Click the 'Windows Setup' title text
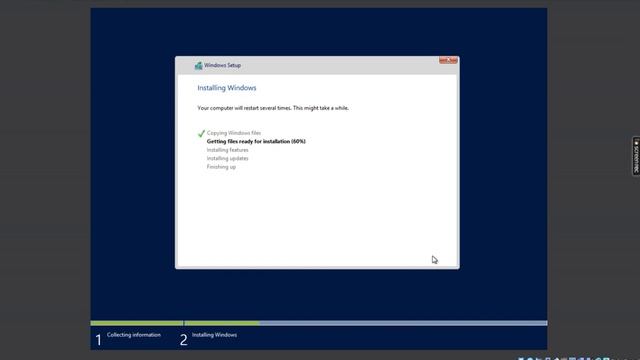The image size is (640, 360). click(x=222, y=65)
